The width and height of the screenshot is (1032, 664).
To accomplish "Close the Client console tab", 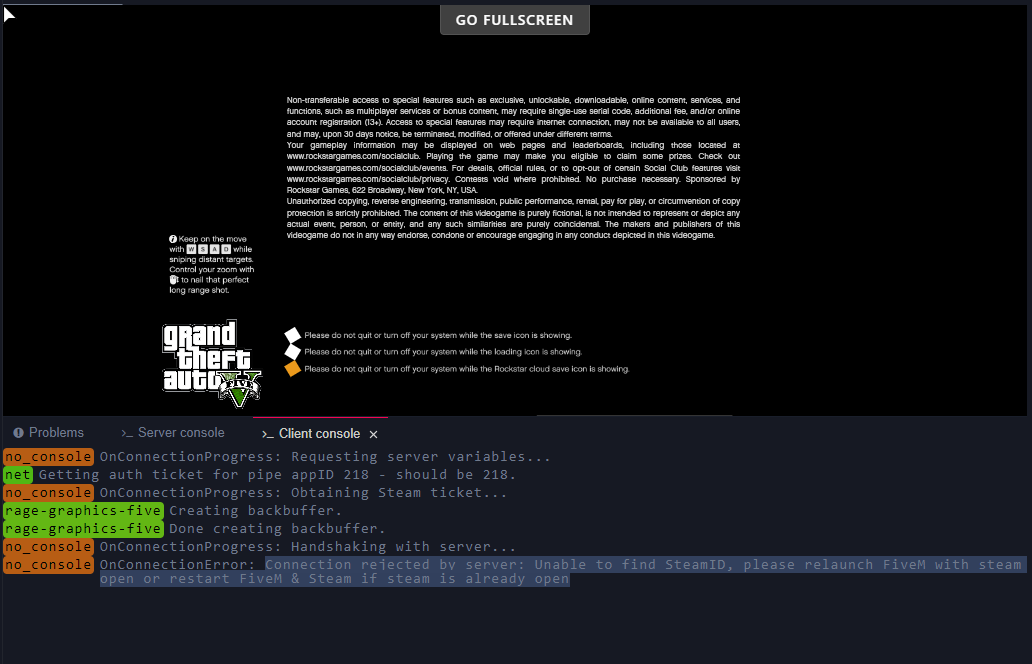I will click(373, 434).
